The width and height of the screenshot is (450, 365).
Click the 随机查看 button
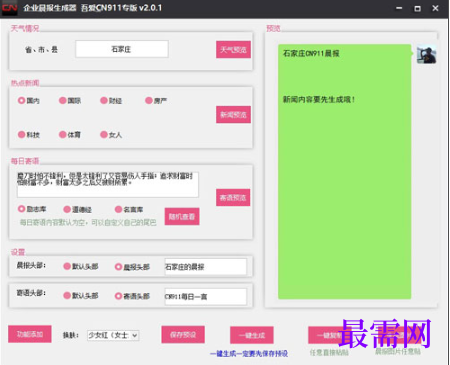coord(182,217)
